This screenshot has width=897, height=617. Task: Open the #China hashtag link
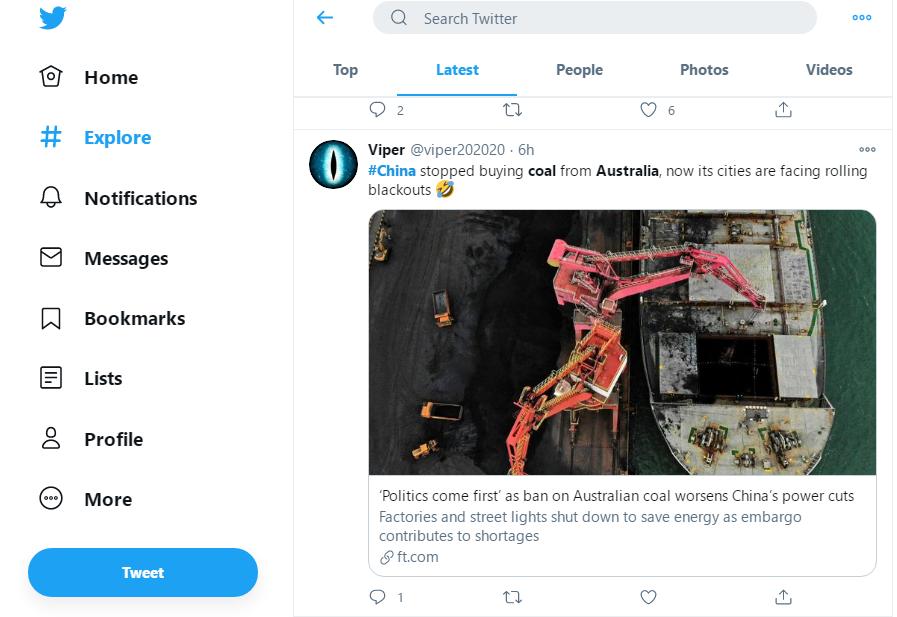point(392,171)
